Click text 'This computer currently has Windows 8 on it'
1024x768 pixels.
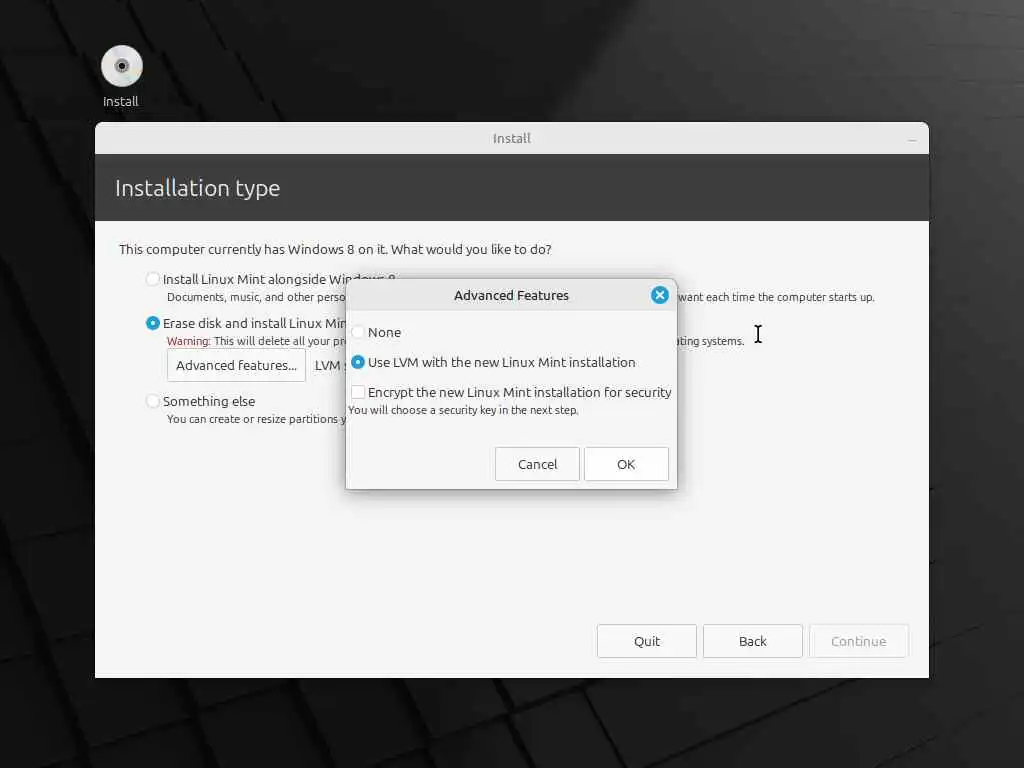[252, 249]
